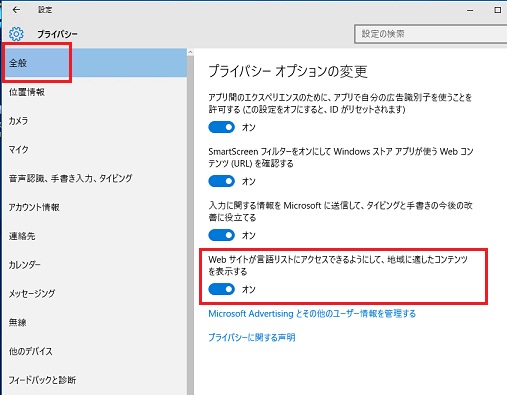Open Microsoft Advertising management link

click(312, 314)
